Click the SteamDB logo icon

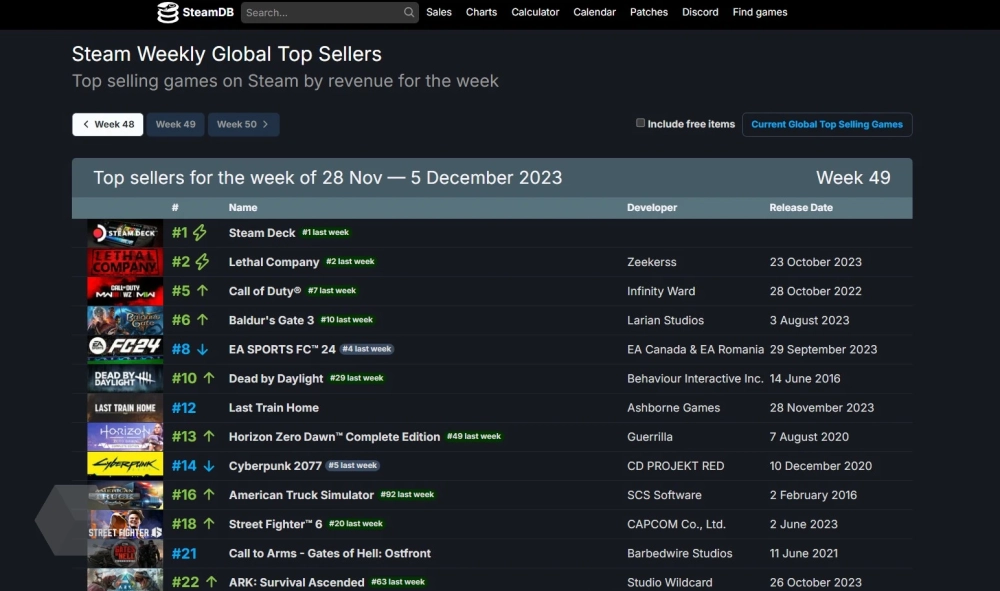[x=168, y=13]
